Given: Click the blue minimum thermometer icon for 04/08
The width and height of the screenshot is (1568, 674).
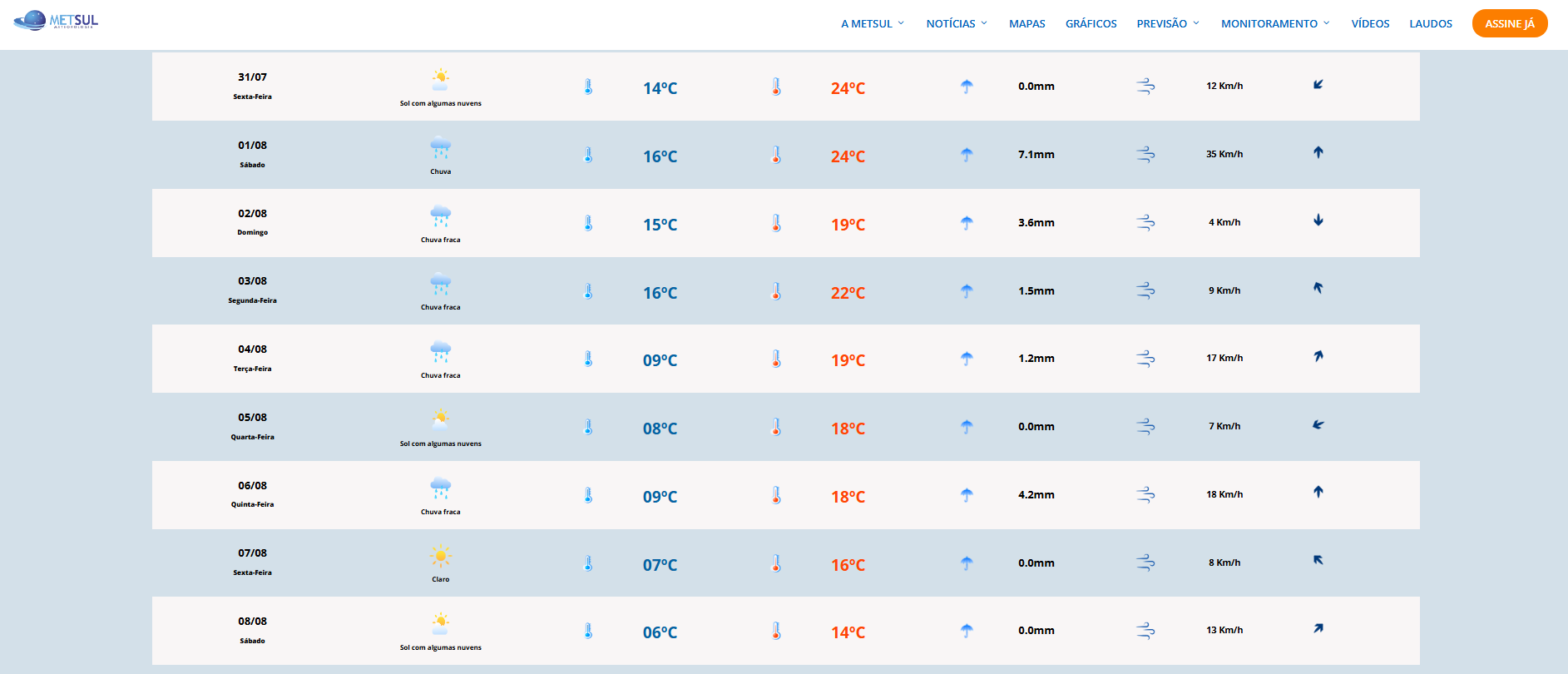Looking at the screenshot, I should [588, 359].
